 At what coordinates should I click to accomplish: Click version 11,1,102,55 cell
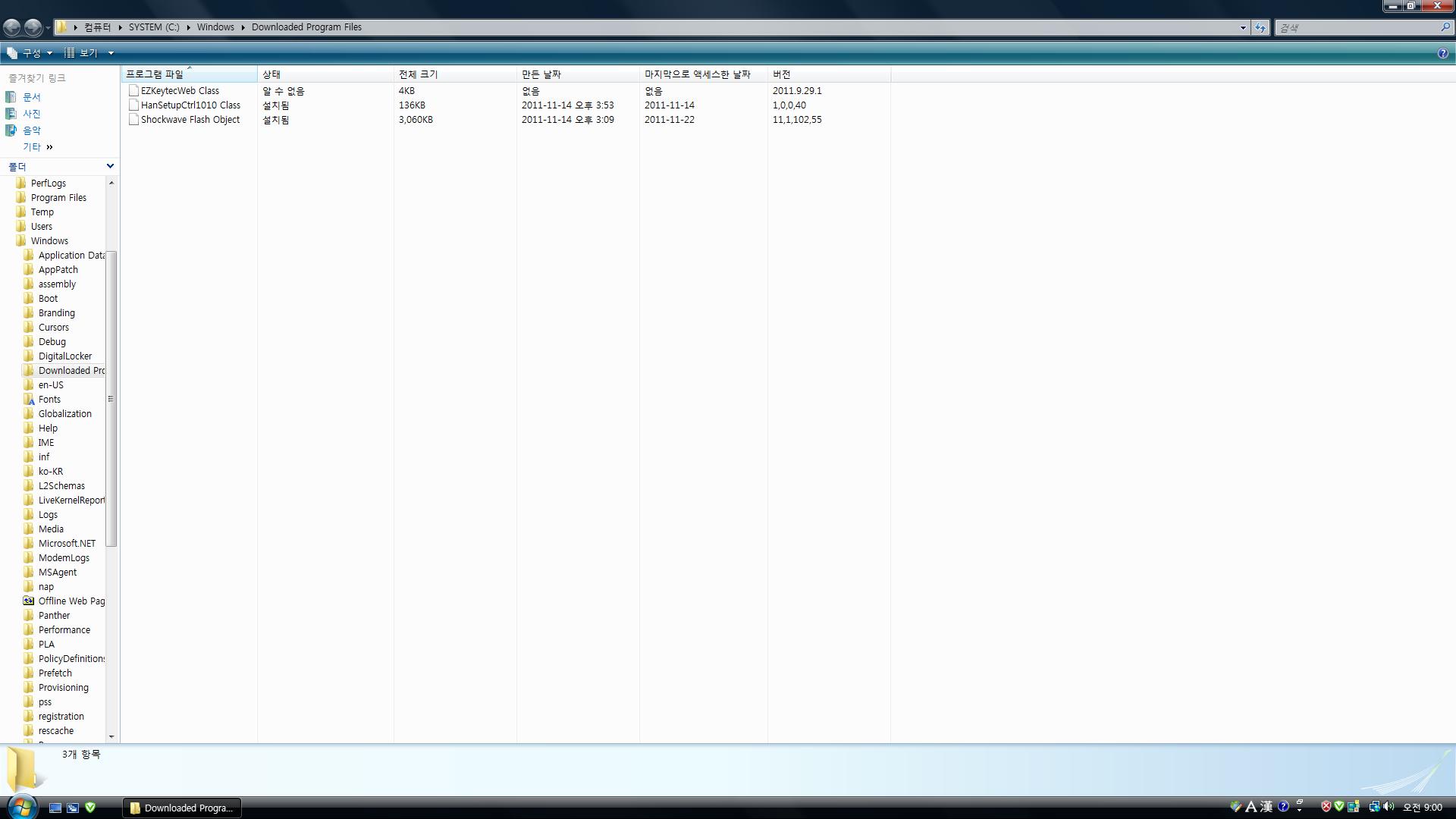click(x=797, y=120)
